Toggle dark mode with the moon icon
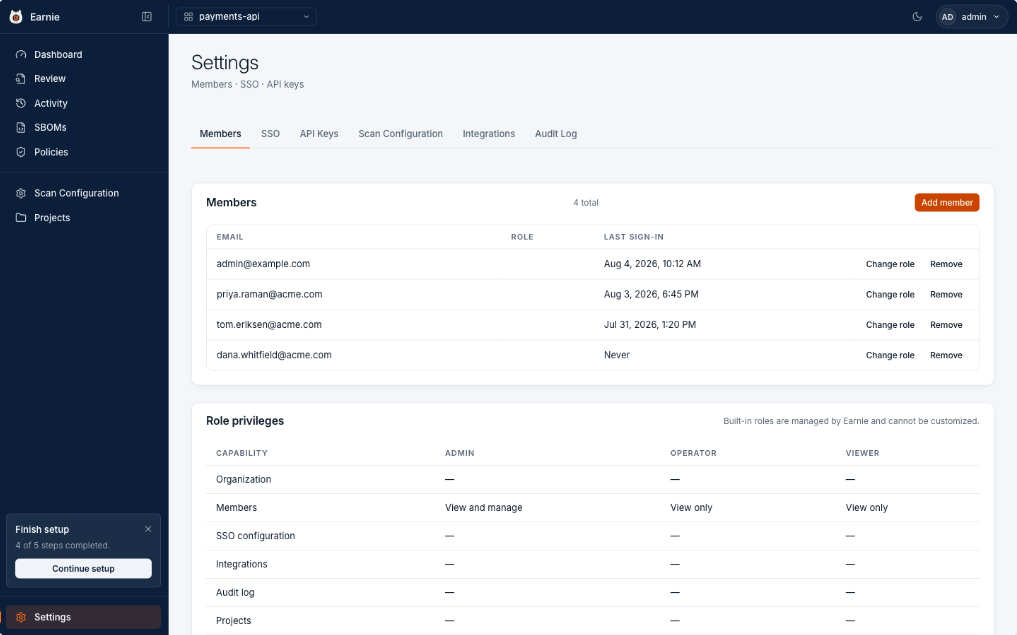 [x=917, y=17]
